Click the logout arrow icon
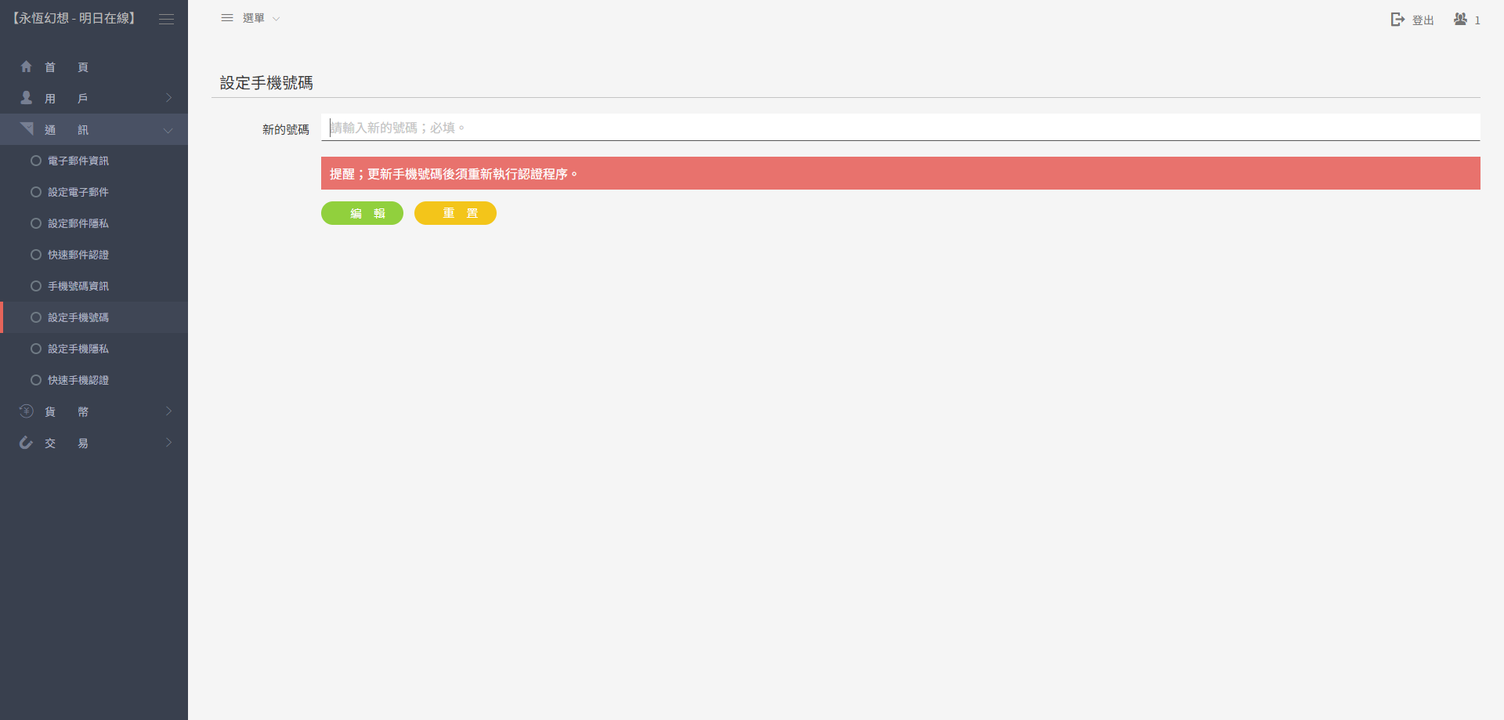The width and height of the screenshot is (1504, 720). (1398, 19)
